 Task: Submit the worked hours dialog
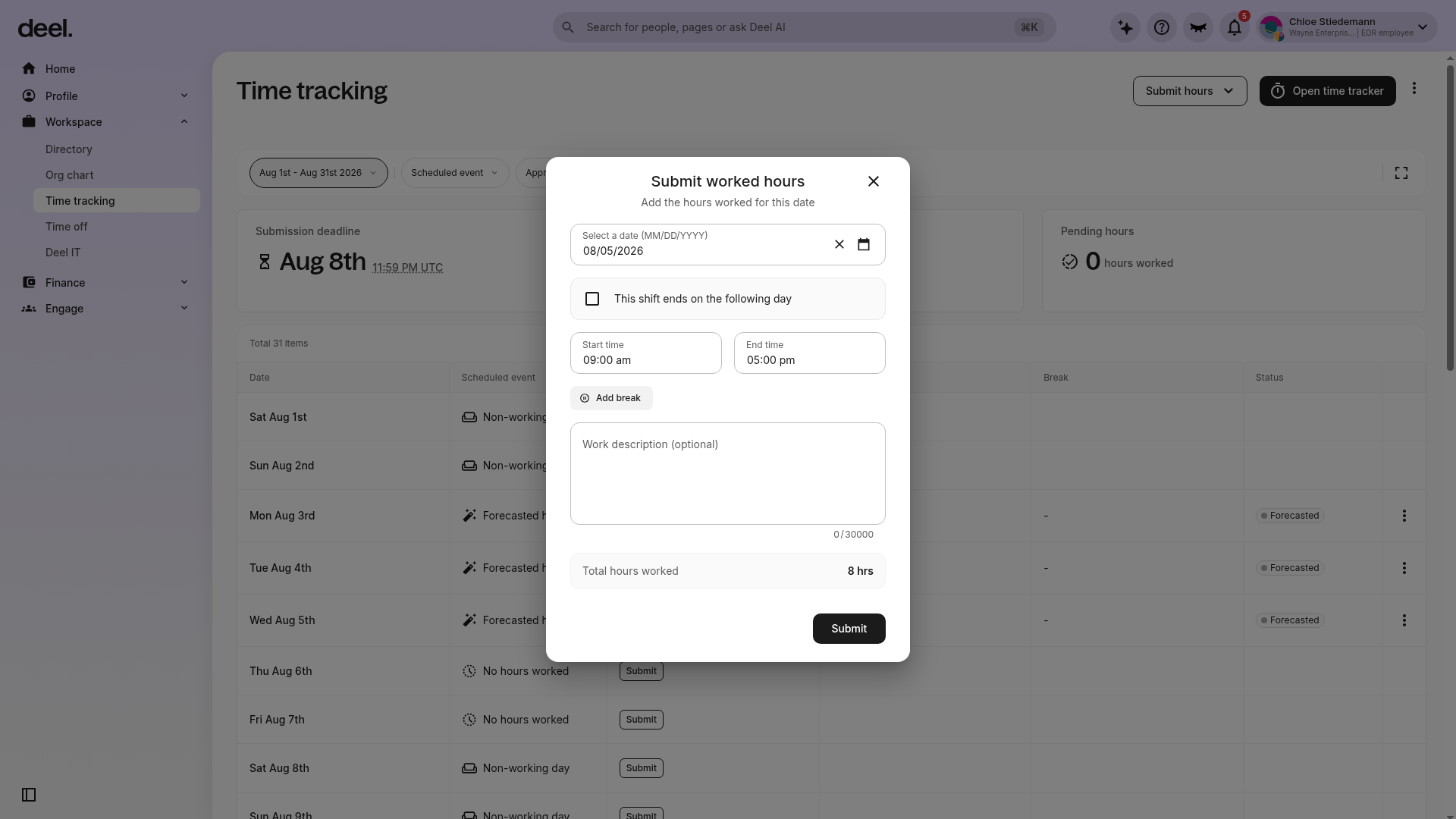[849, 629]
